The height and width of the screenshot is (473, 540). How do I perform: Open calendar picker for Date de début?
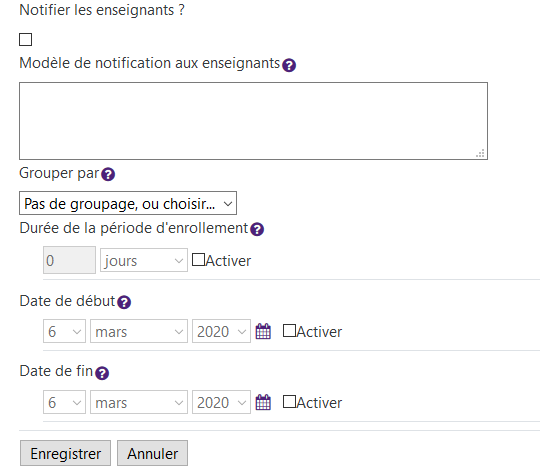pos(263,331)
